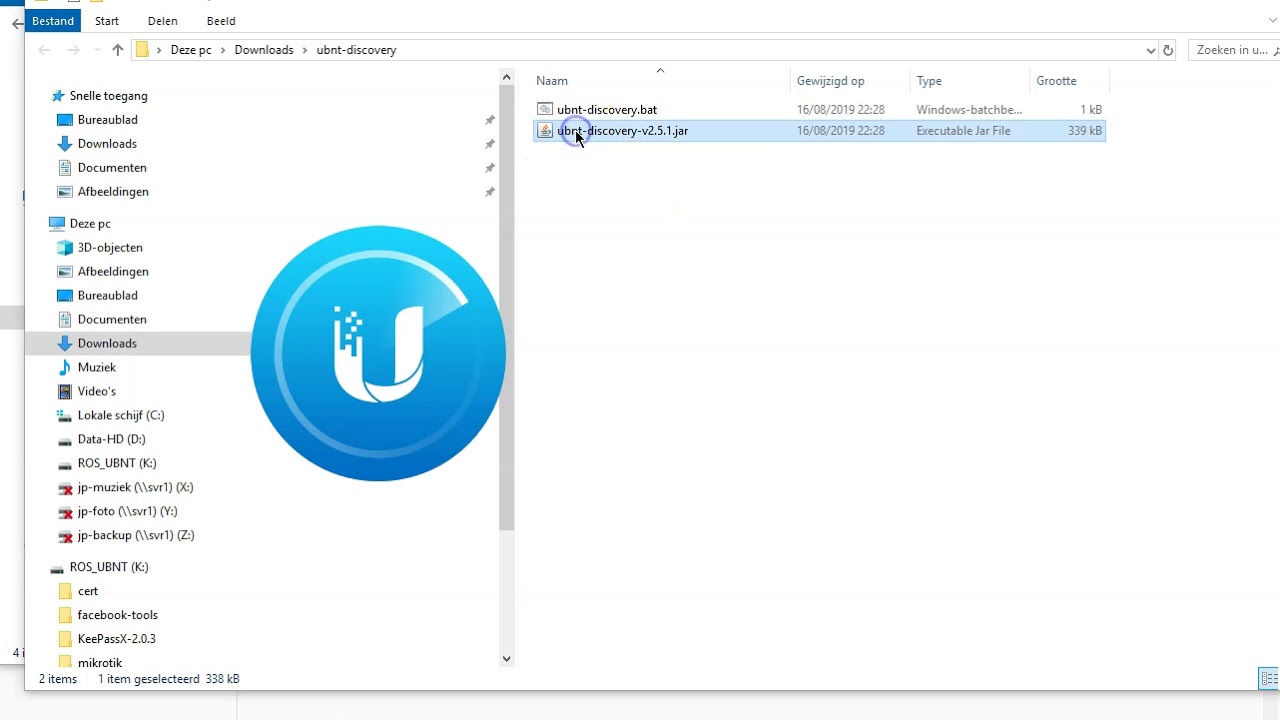This screenshot has width=1280, height=720.
Task: Open Data-HD (D:) drive icon
Action: pyautogui.click(x=65, y=440)
